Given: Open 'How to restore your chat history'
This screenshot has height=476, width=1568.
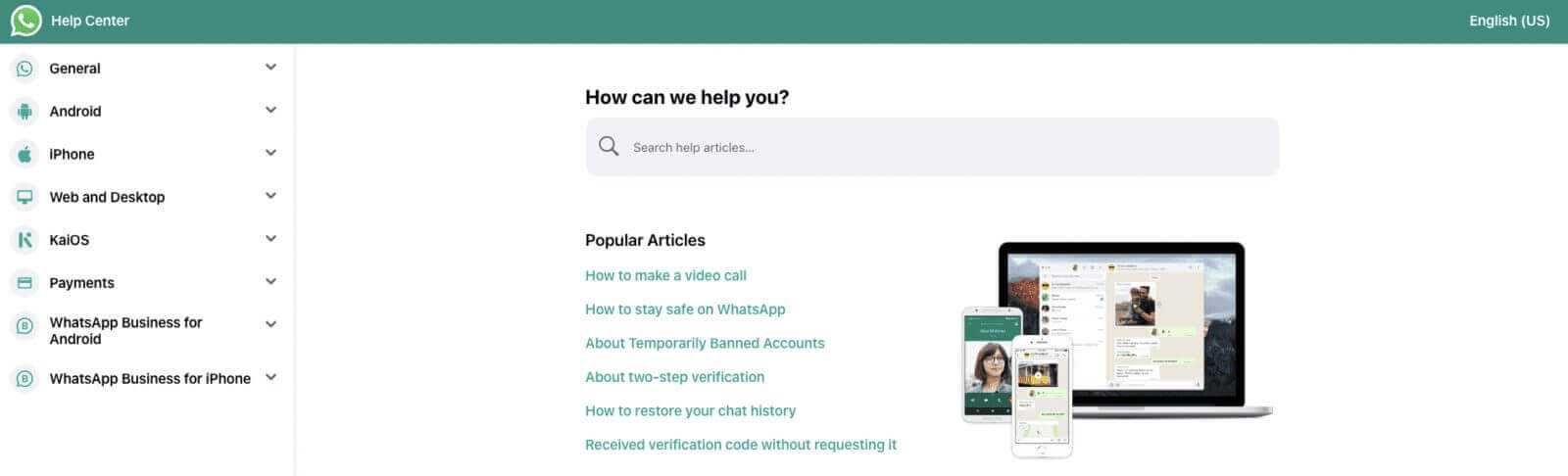Looking at the screenshot, I should pyautogui.click(x=690, y=411).
